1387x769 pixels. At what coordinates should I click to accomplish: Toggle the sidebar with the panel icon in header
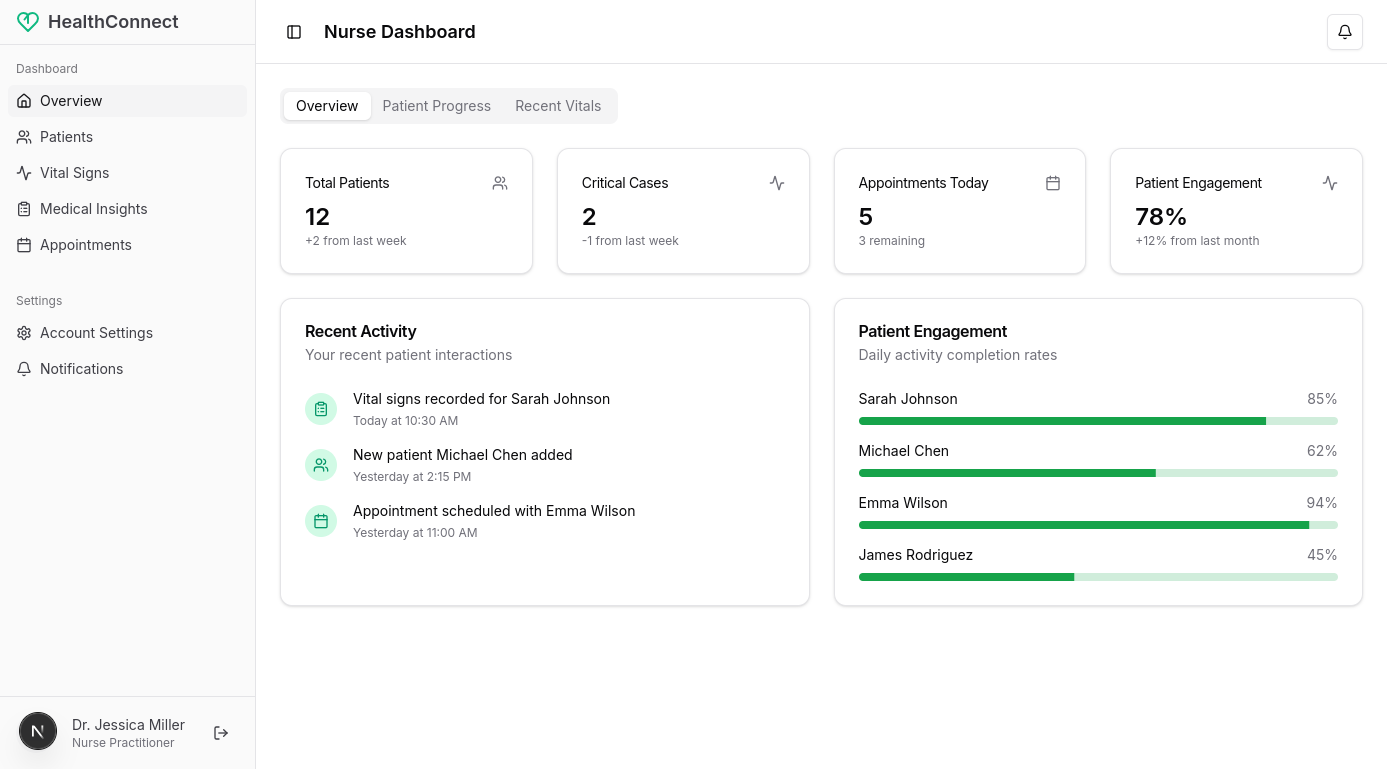293,31
